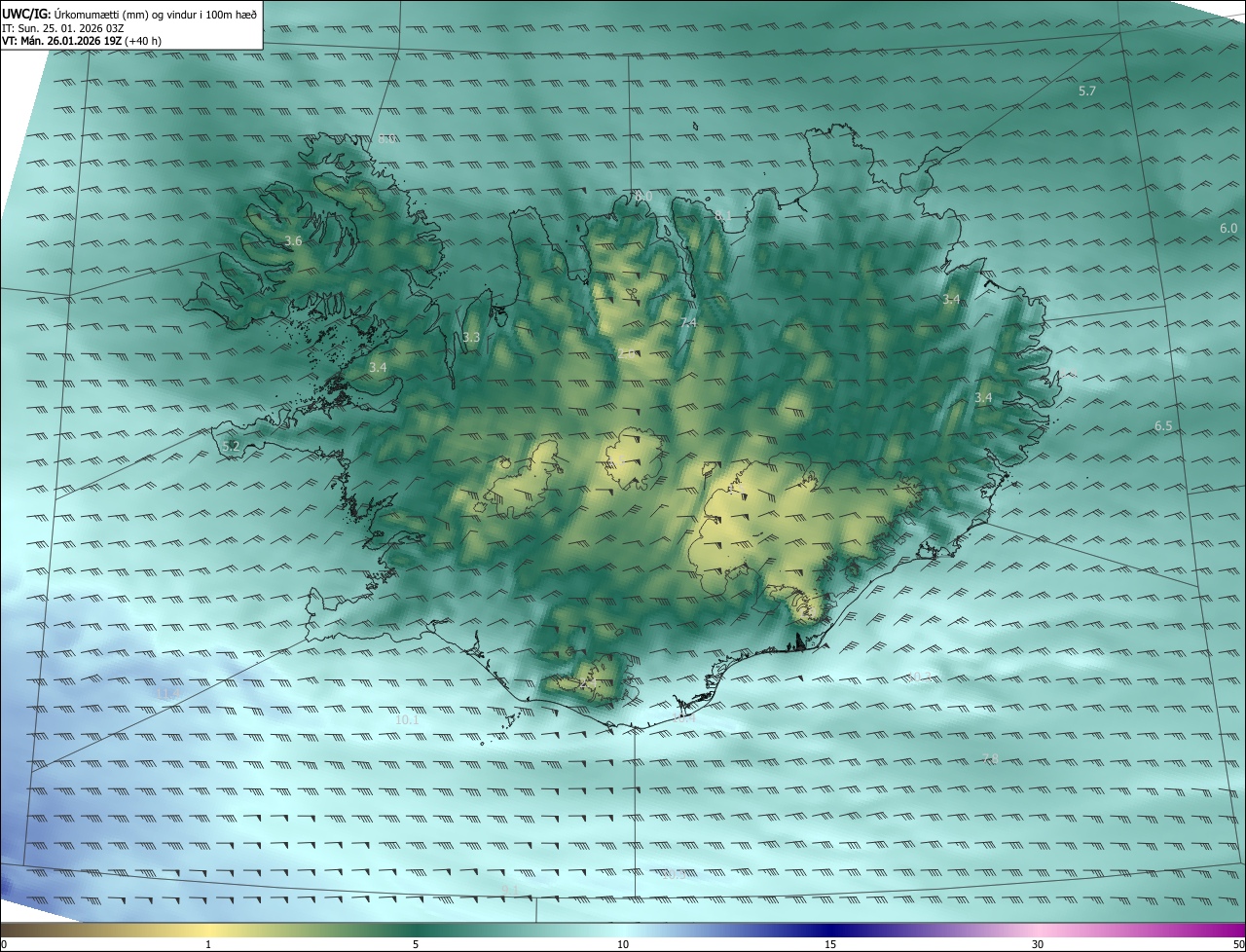This screenshot has height=952, width=1246.
Task: Click the map value "7.4"
Action: pyautogui.click(x=688, y=322)
